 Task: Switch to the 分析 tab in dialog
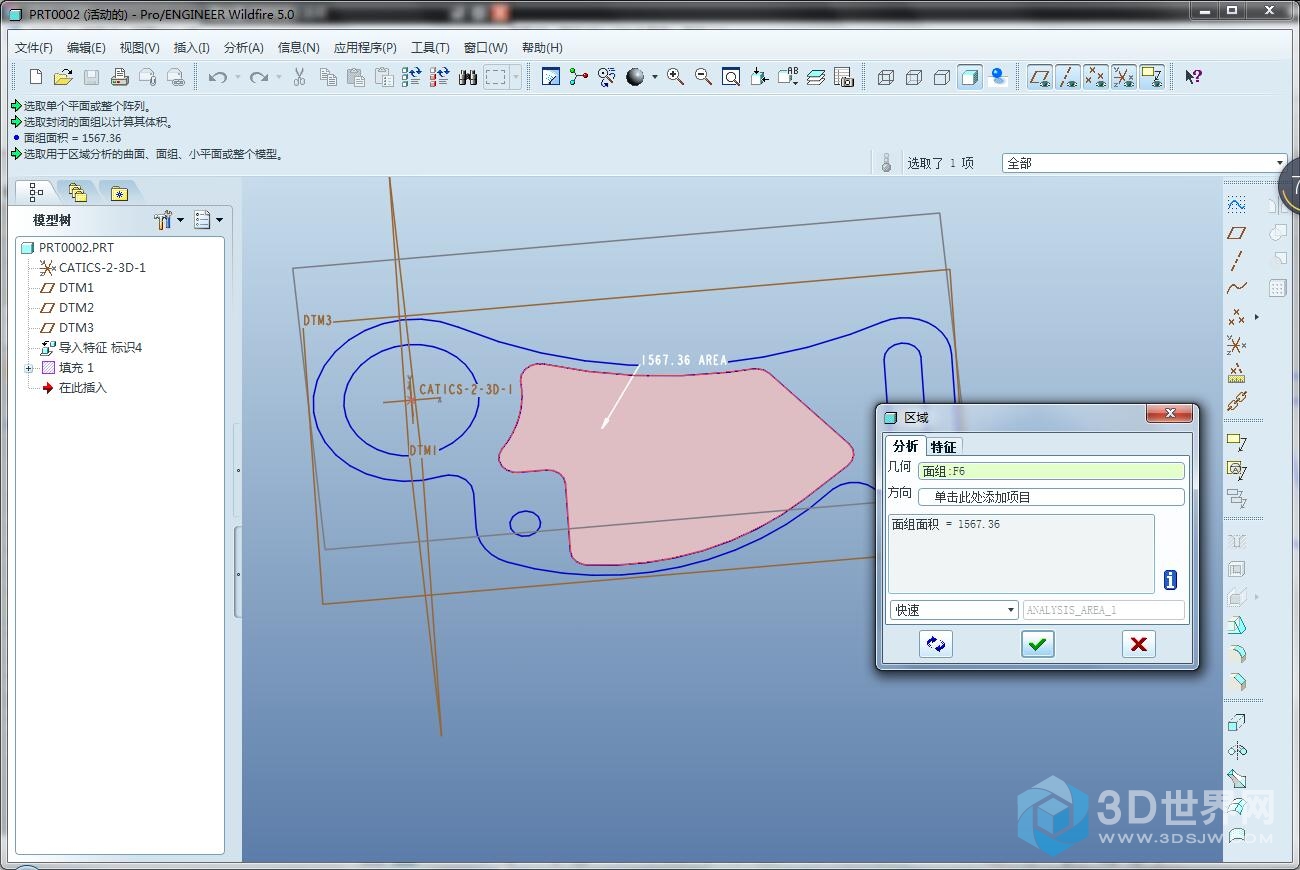coord(905,446)
